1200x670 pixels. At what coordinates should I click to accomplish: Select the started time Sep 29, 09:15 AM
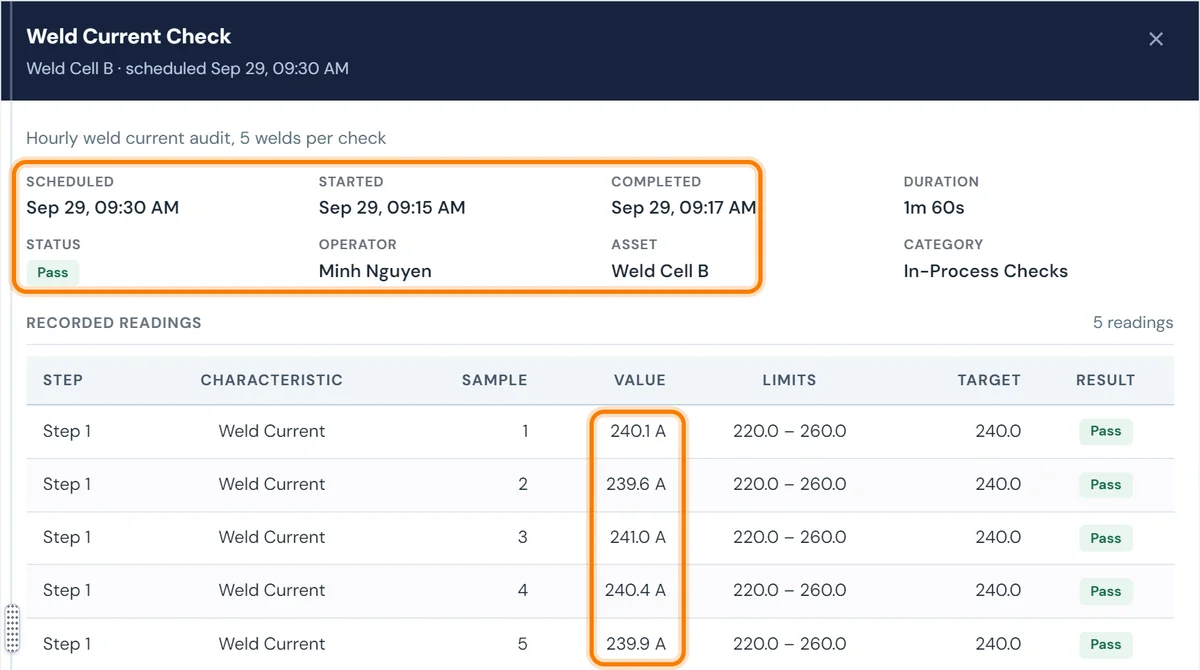tap(392, 208)
